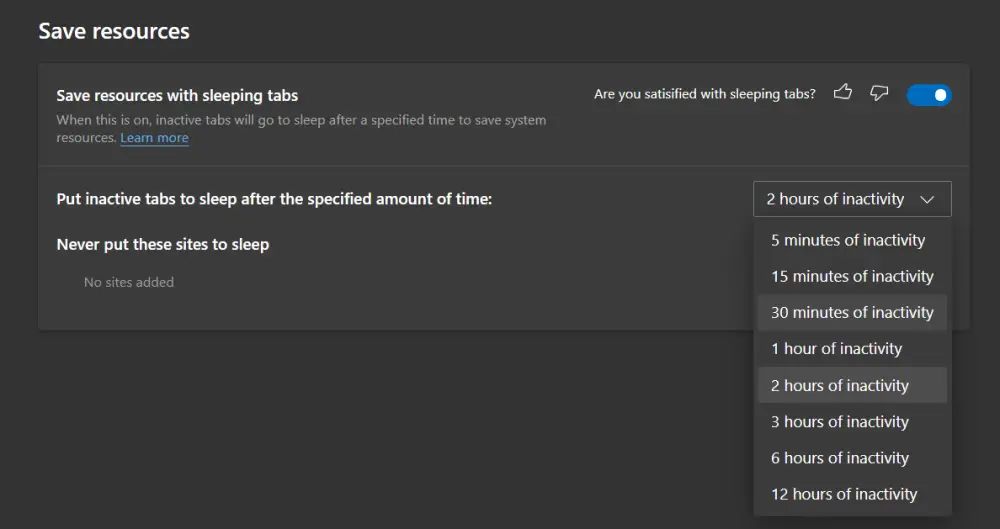Click the Save resources page heading
The width and height of the screenshot is (1000, 529).
114,31
